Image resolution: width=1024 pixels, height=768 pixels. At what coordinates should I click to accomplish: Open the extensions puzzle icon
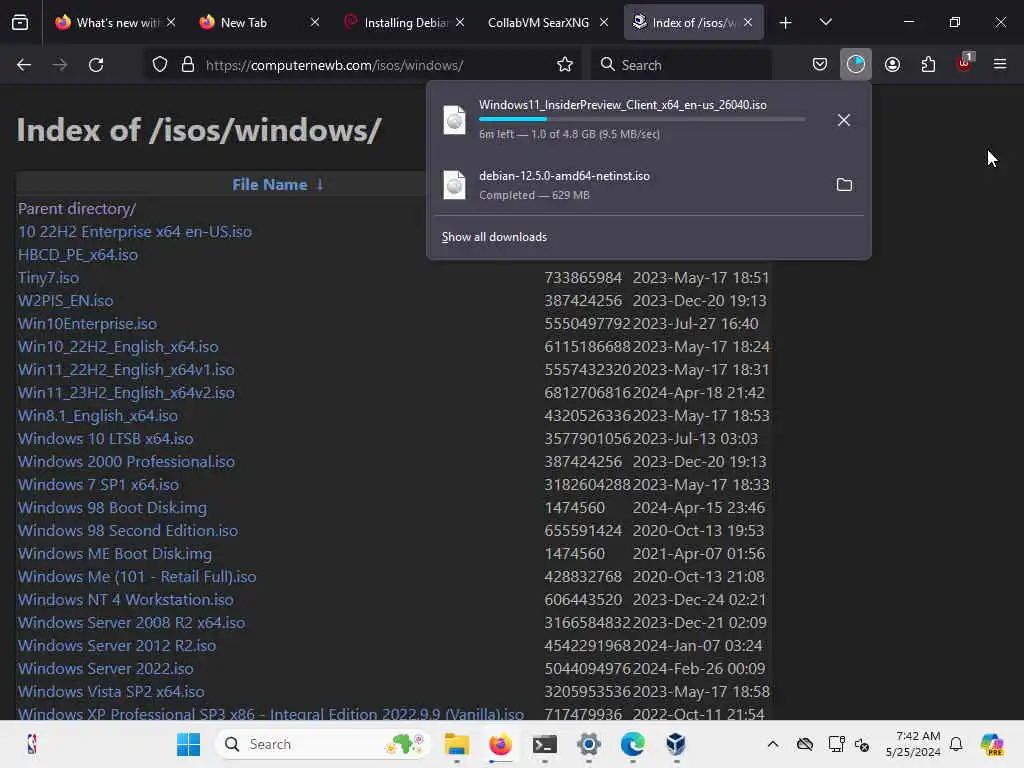coord(928,65)
